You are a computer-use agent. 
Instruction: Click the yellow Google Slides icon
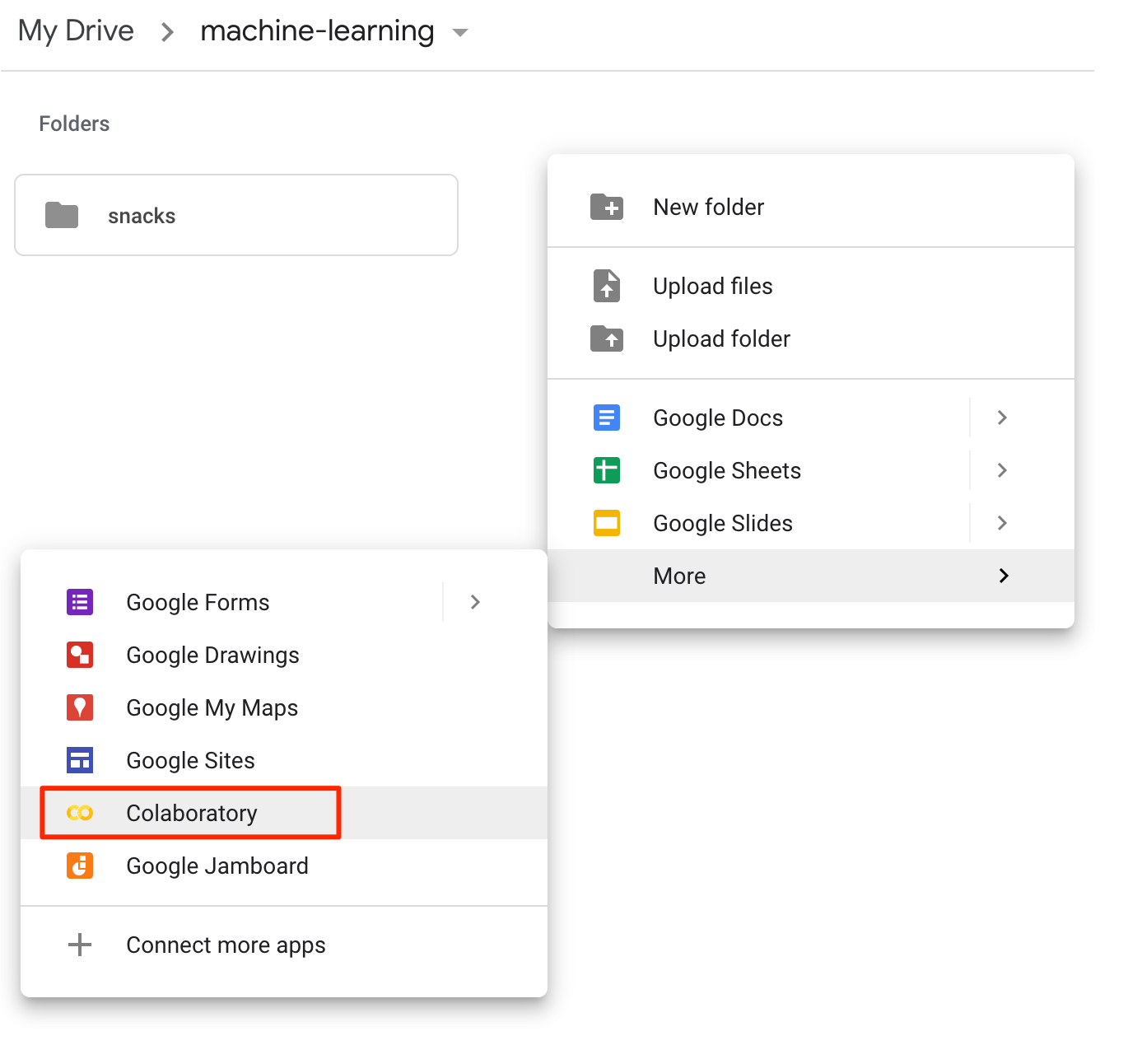pos(607,523)
